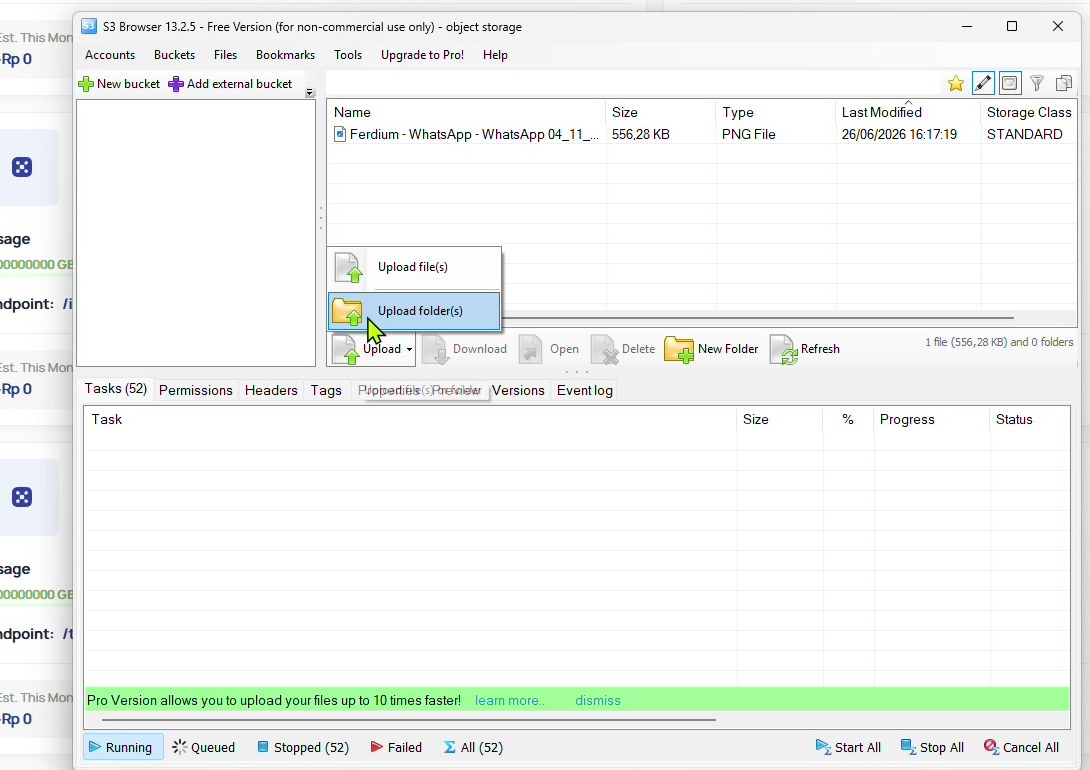Switch to the Versions tab
The height and width of the screenshot is (770, 1090).
pyautogui.click(x=518, y=391)
